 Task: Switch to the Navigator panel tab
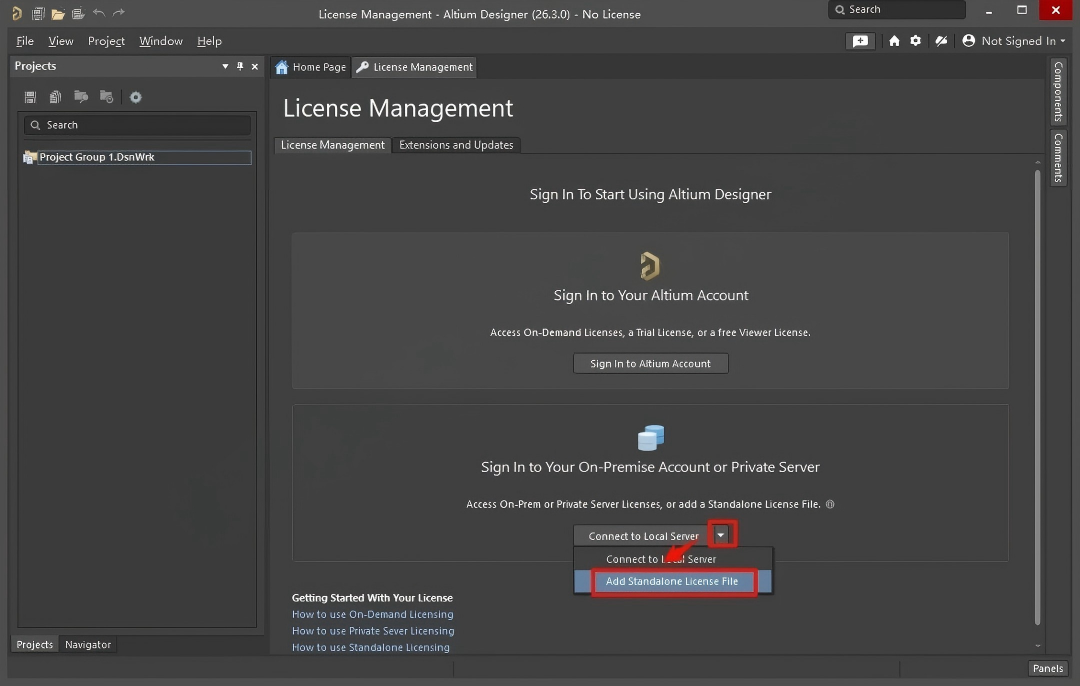(x=87, y=645)
